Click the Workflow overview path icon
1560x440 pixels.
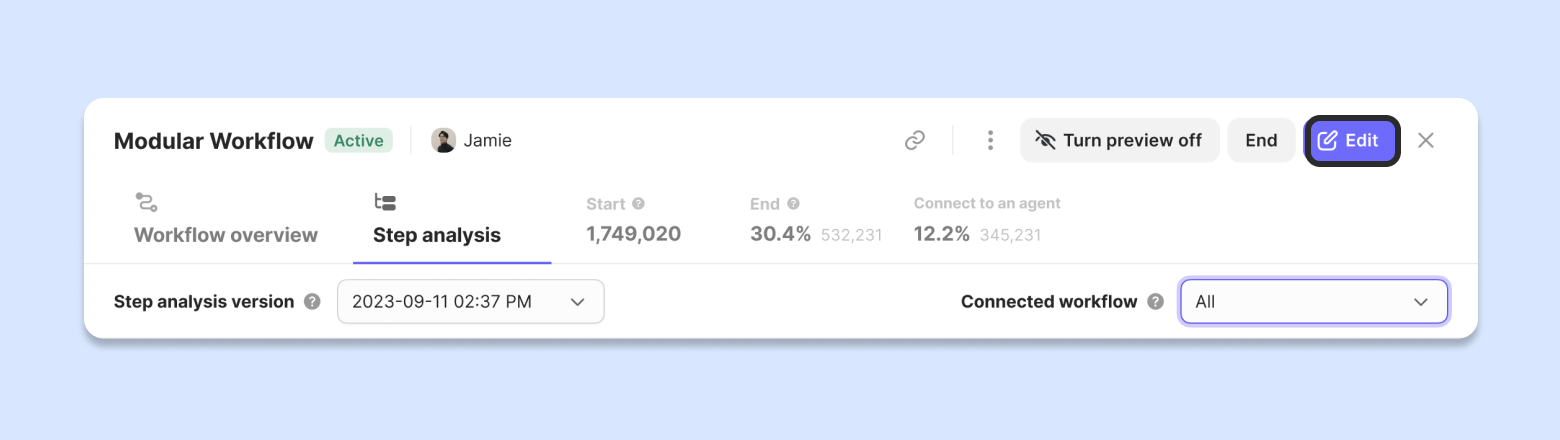tap(147, 203)
